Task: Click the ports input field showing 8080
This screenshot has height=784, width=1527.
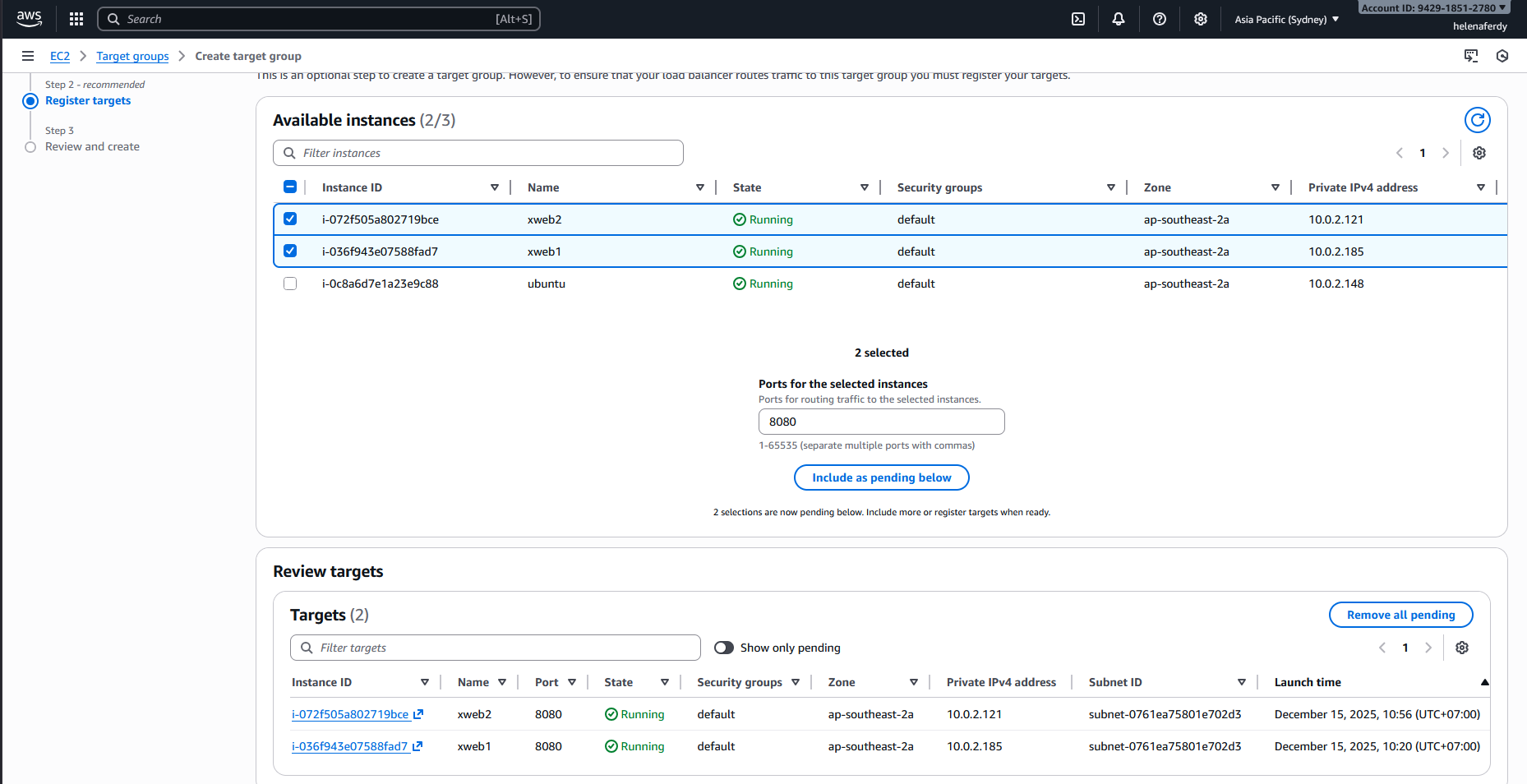Action: click(881, 422)
